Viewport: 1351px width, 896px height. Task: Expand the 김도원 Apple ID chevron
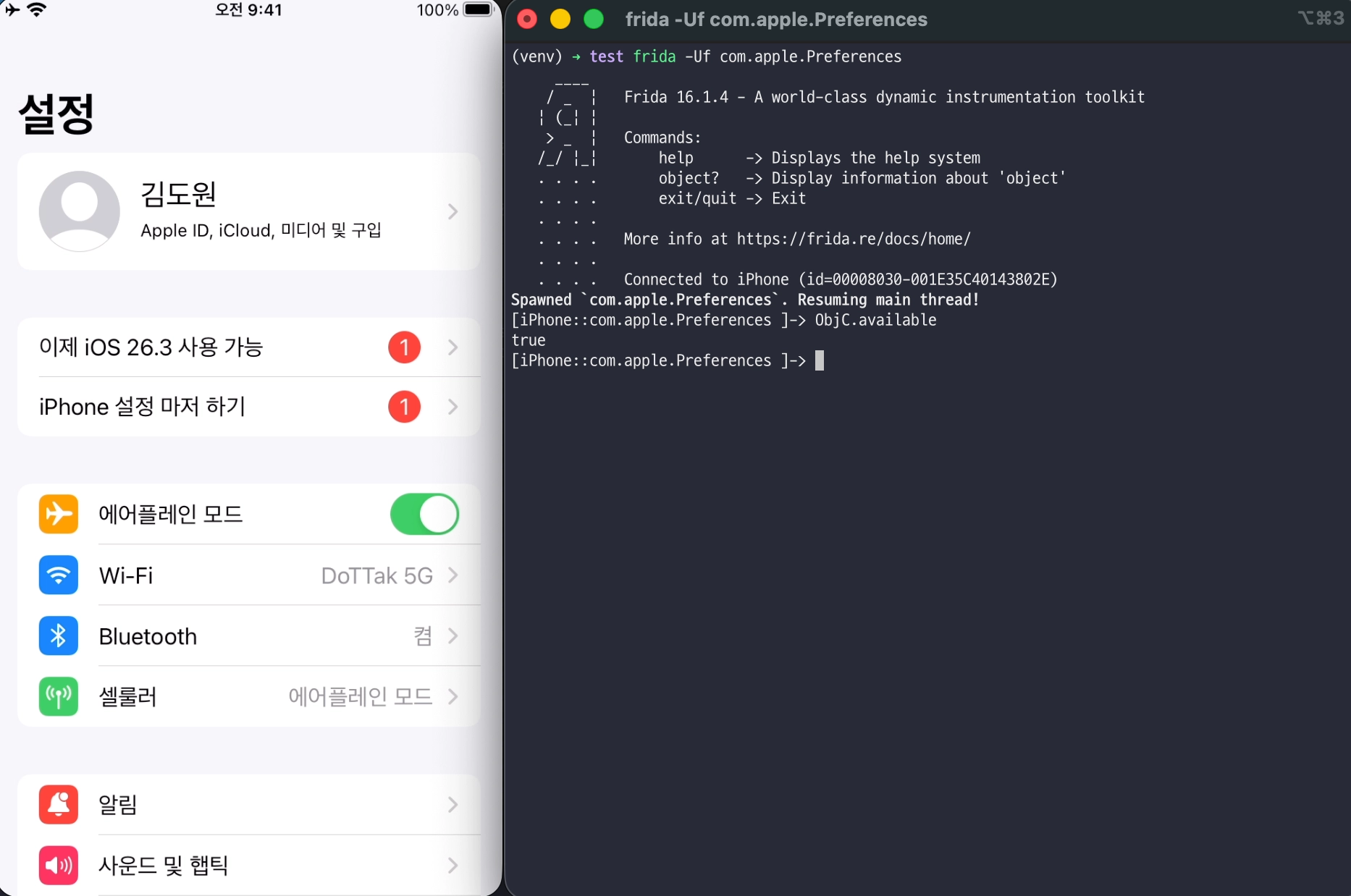[x=453, y=211]
